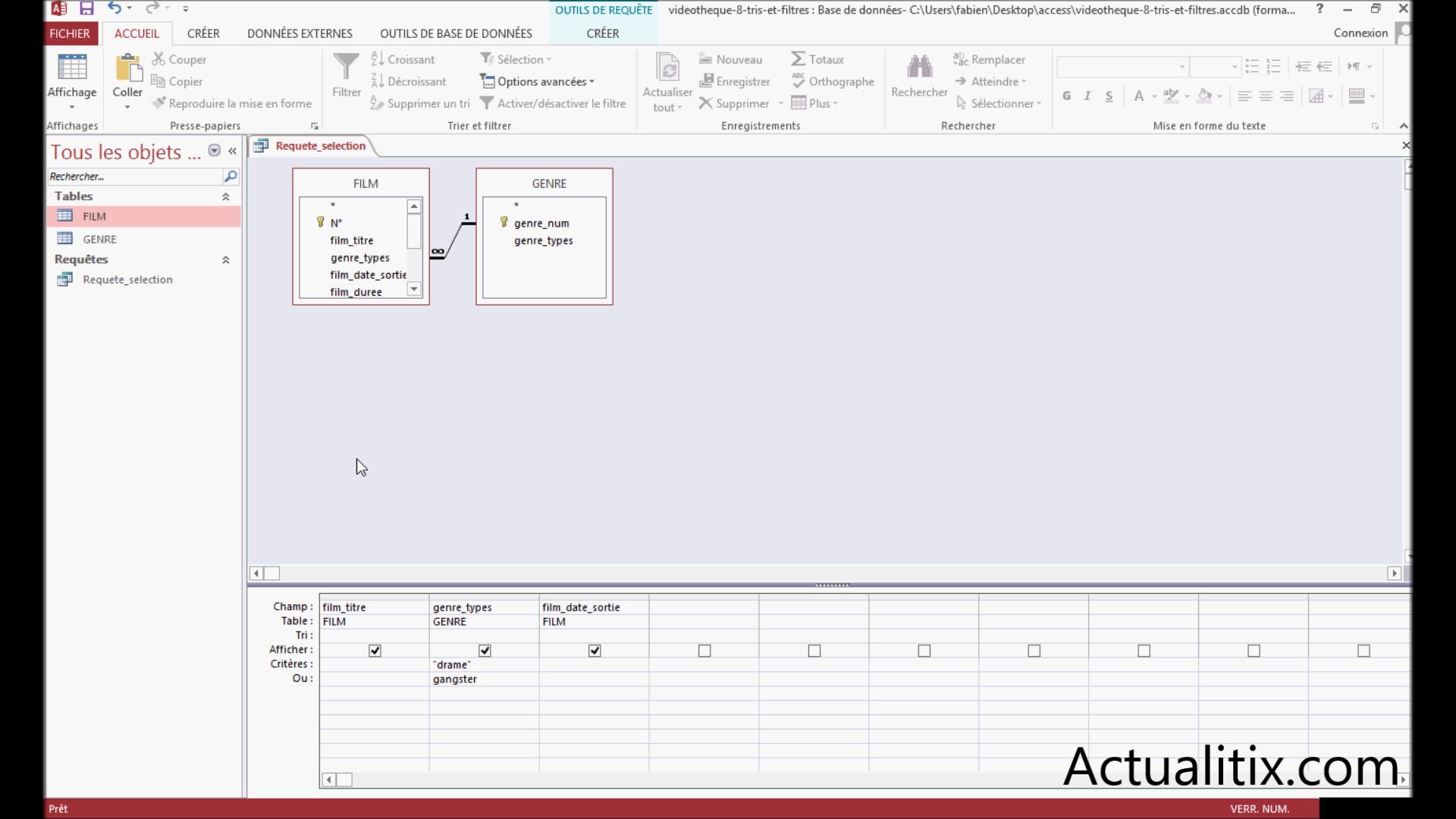Sort descending with Décroissant
Image resolution: width=1456 pixels, height=819 pixels.
pyautogui.click(x=408, y=81)
